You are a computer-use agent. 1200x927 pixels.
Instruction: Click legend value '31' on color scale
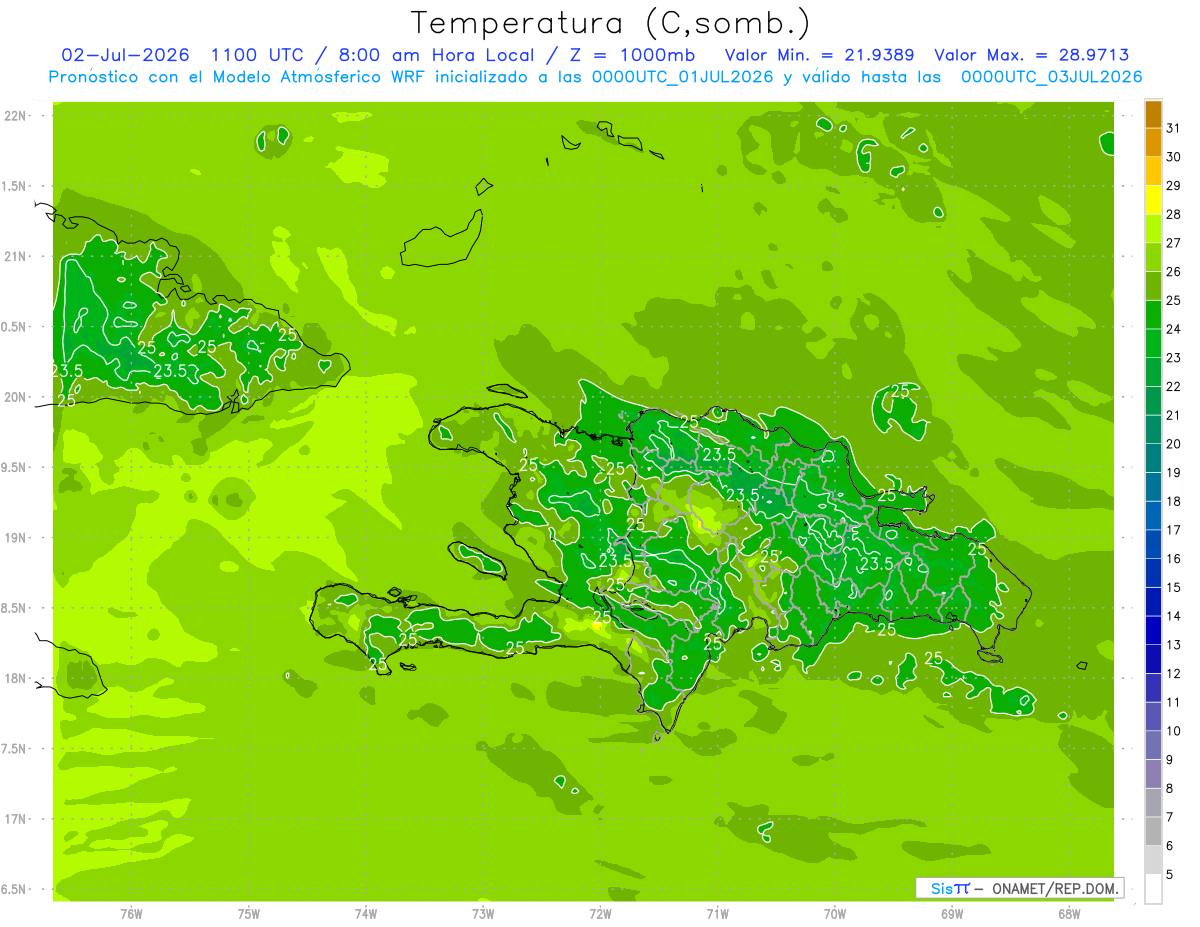click(x=1174, y=128)
